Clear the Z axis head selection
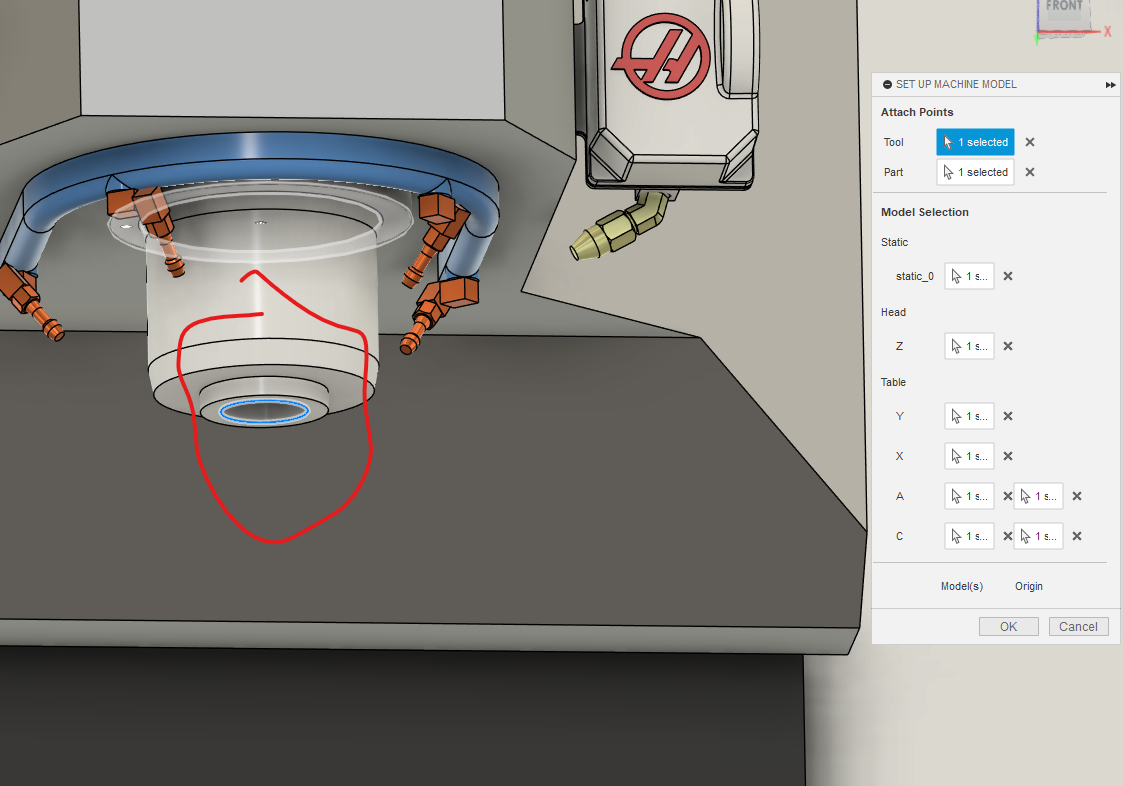 pos(1007,346)
